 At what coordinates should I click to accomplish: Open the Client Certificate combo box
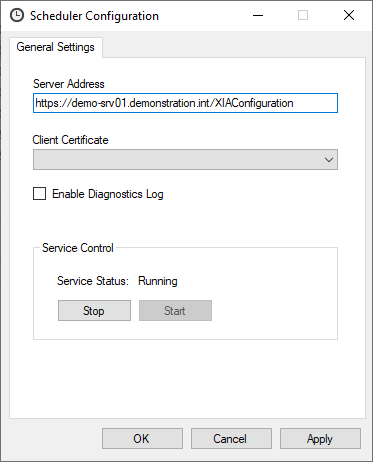tap(185, 160)
